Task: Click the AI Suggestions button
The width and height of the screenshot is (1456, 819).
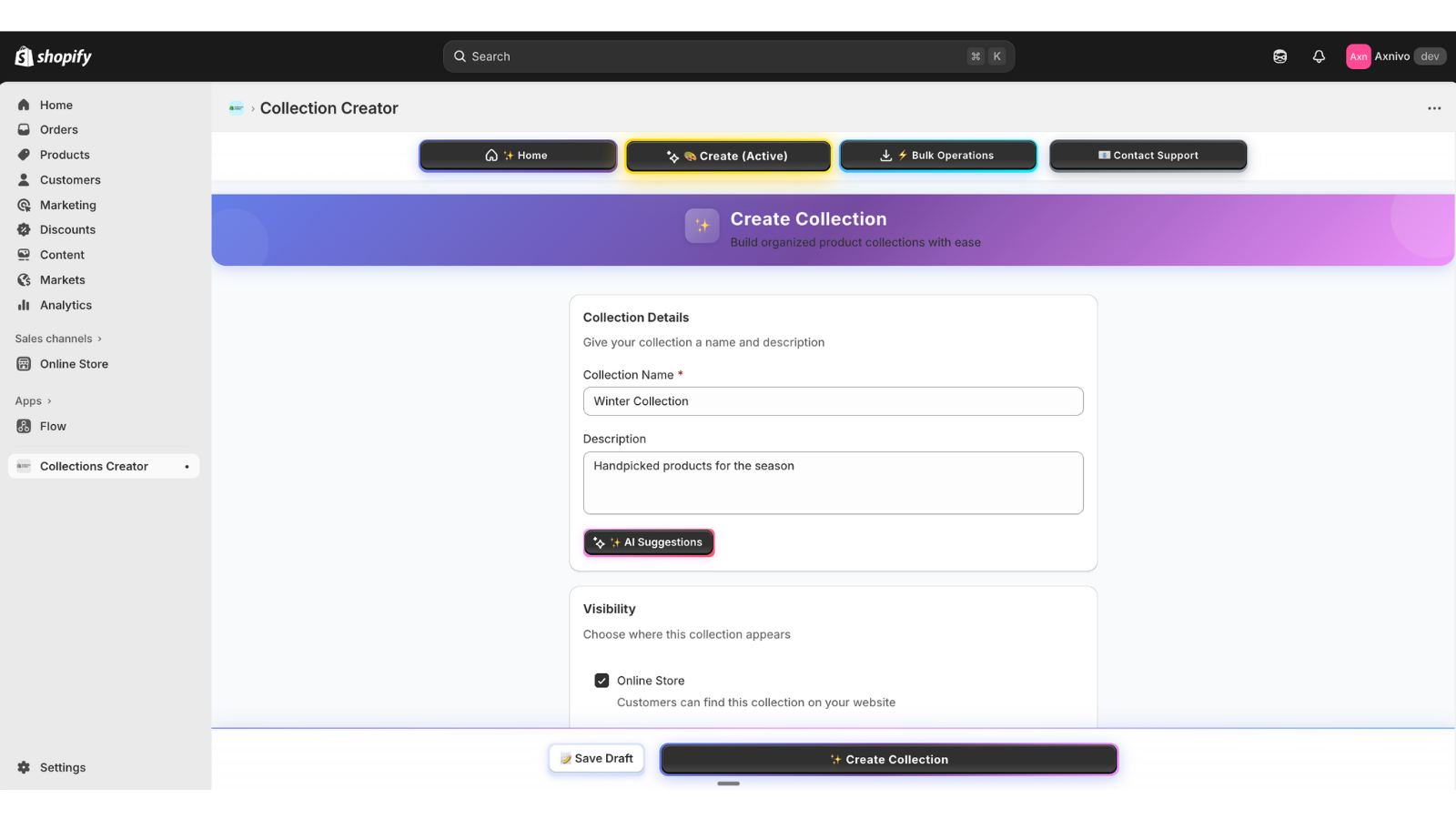Action: click(649, 542)
